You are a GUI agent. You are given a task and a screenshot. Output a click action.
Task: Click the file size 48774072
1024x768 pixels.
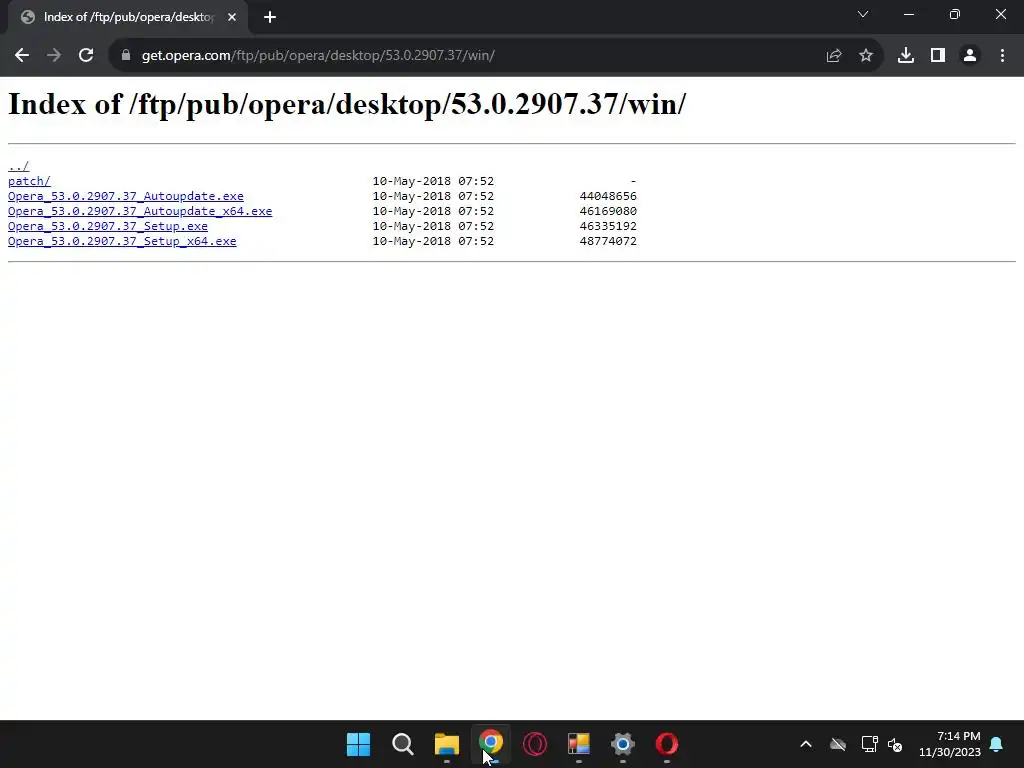click(608, 241)
